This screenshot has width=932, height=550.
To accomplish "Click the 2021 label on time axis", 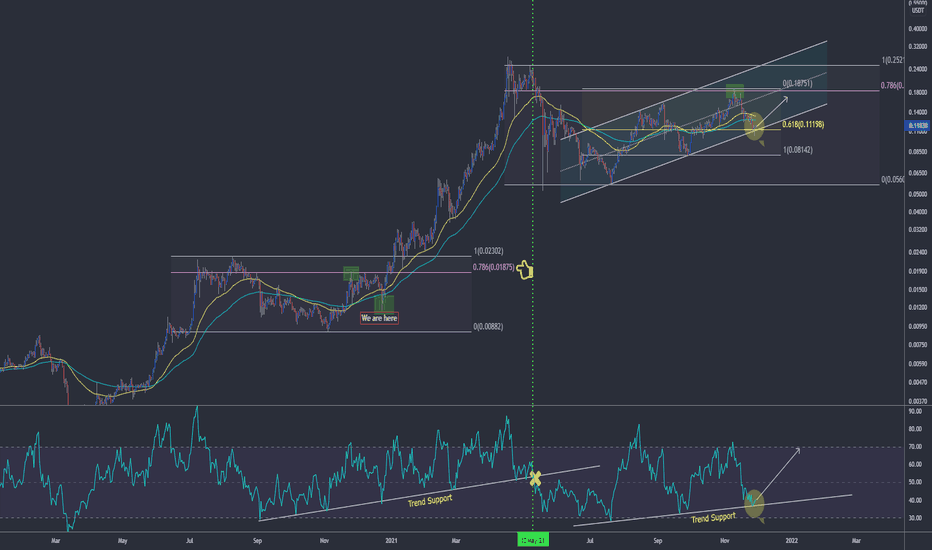I will [391, 540].
